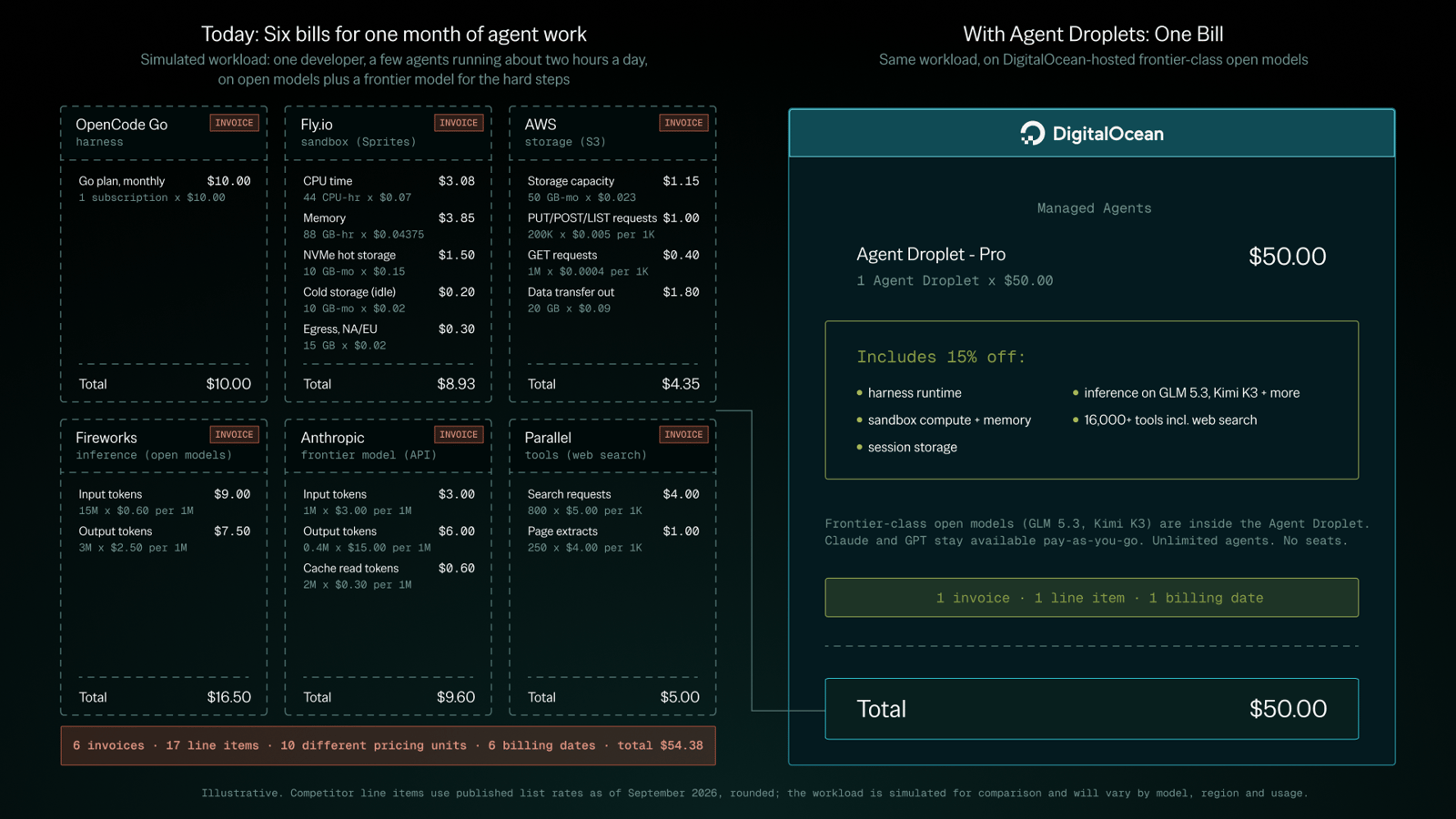
Task: Click the INVOICE badge on OpenCode Go card
Action: coord(234,123)
